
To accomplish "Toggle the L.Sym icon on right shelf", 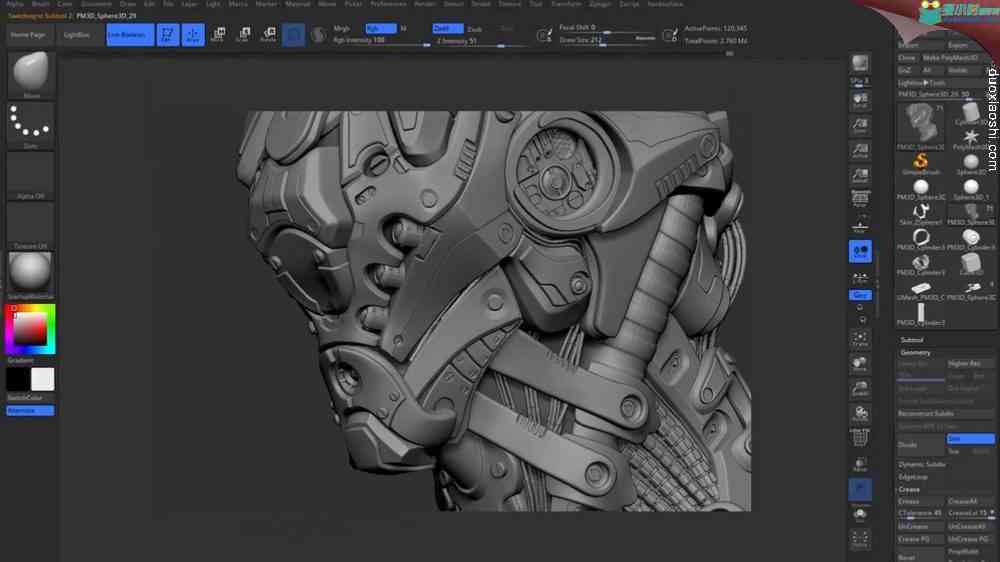I will pyautogui.click(x=860, y=277).
